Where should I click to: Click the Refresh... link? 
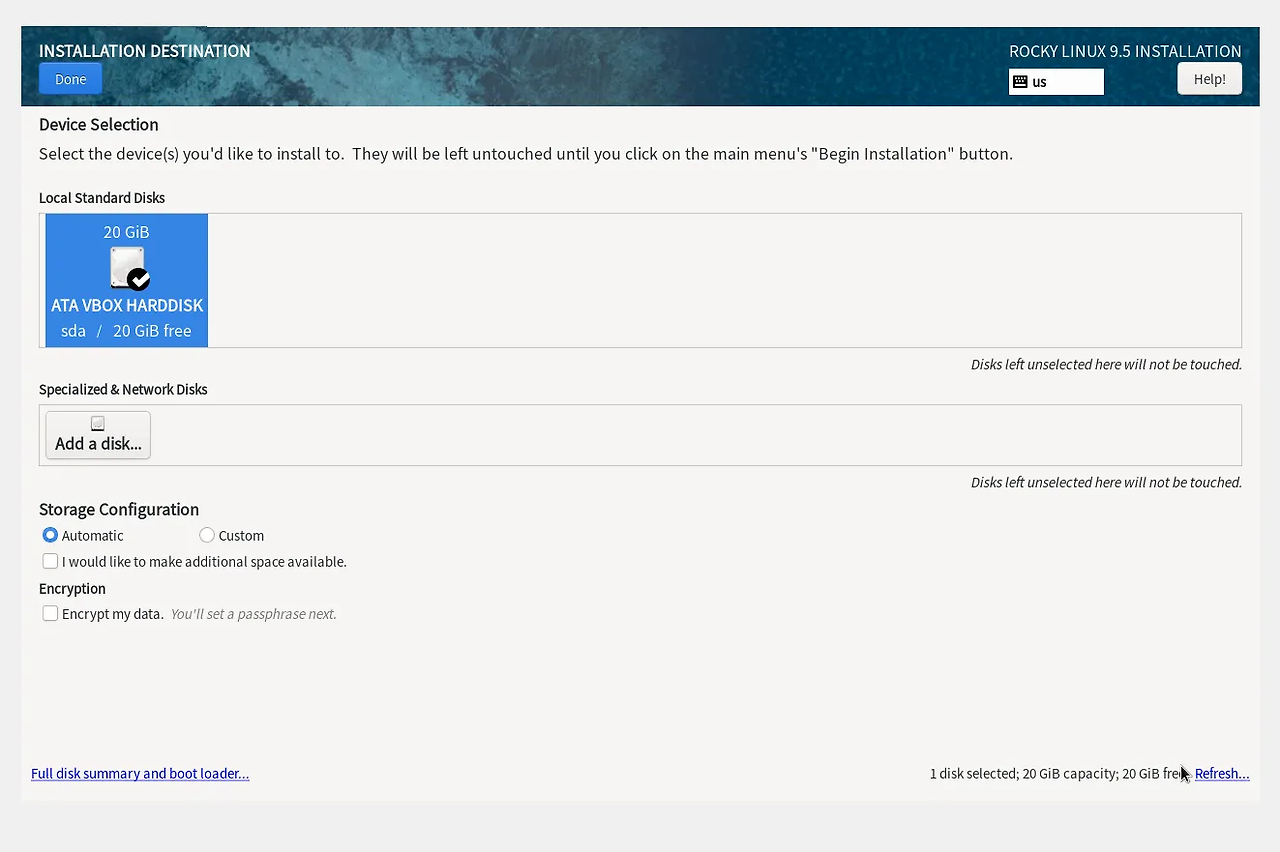[x=1222, y=773]
